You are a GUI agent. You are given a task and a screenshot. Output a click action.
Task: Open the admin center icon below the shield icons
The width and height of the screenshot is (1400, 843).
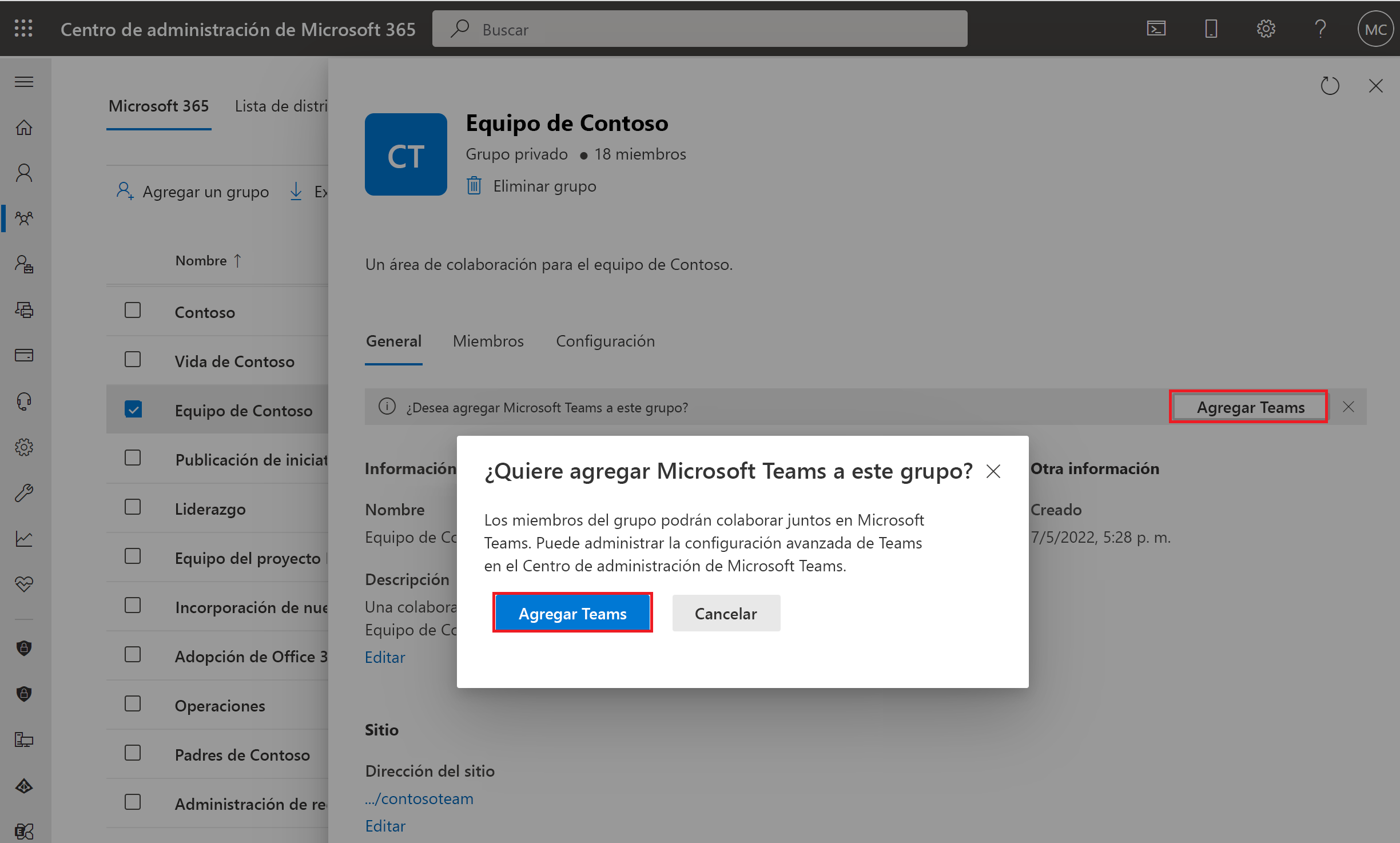pos(24,739)
